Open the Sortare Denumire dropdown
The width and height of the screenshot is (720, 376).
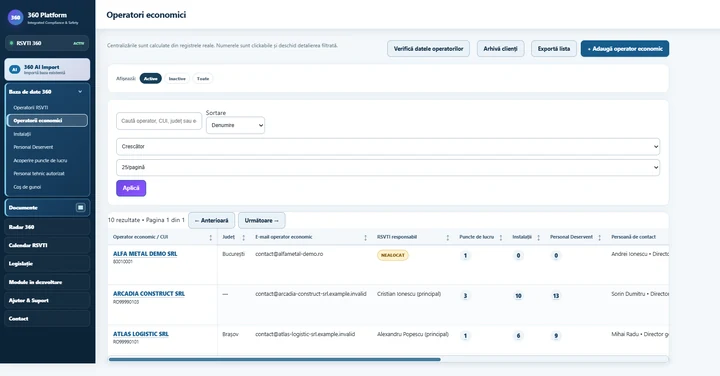point(235,125)
